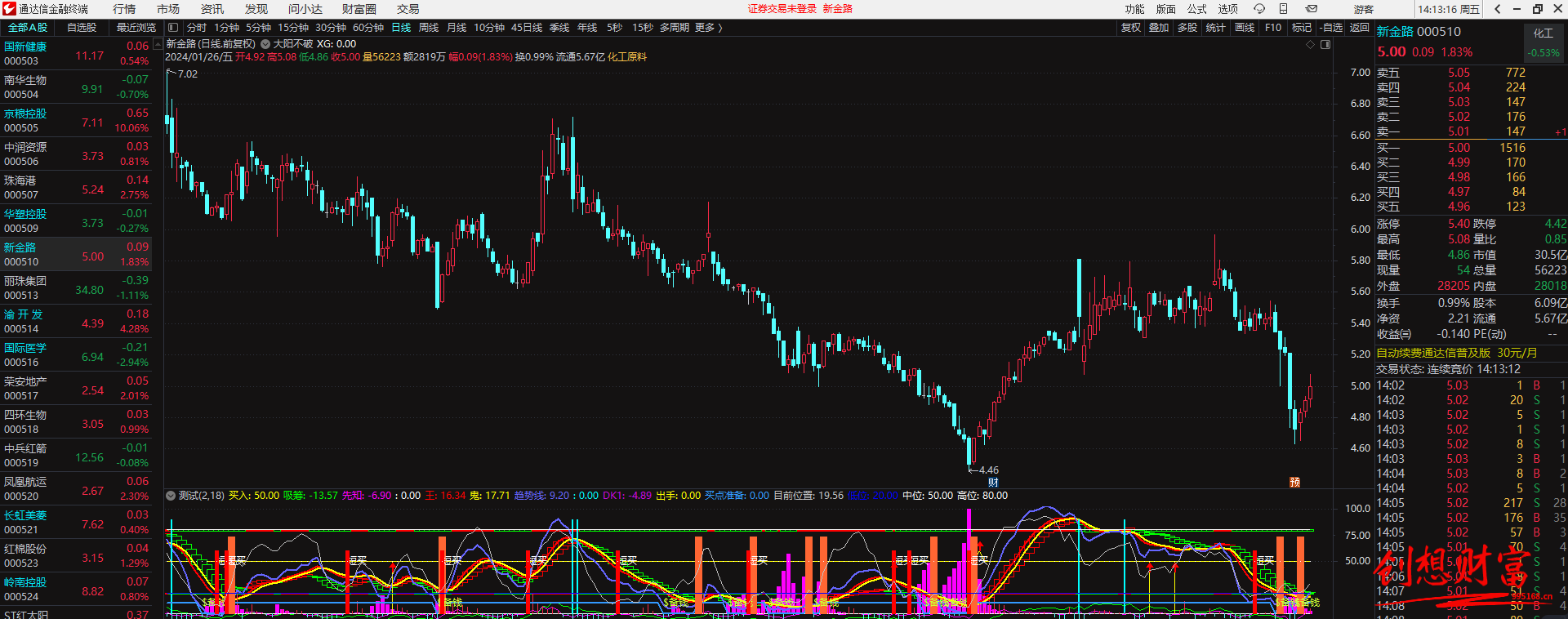
Task: Open indicator dropdown circle before 大阳不破
Action: point(265,44)
